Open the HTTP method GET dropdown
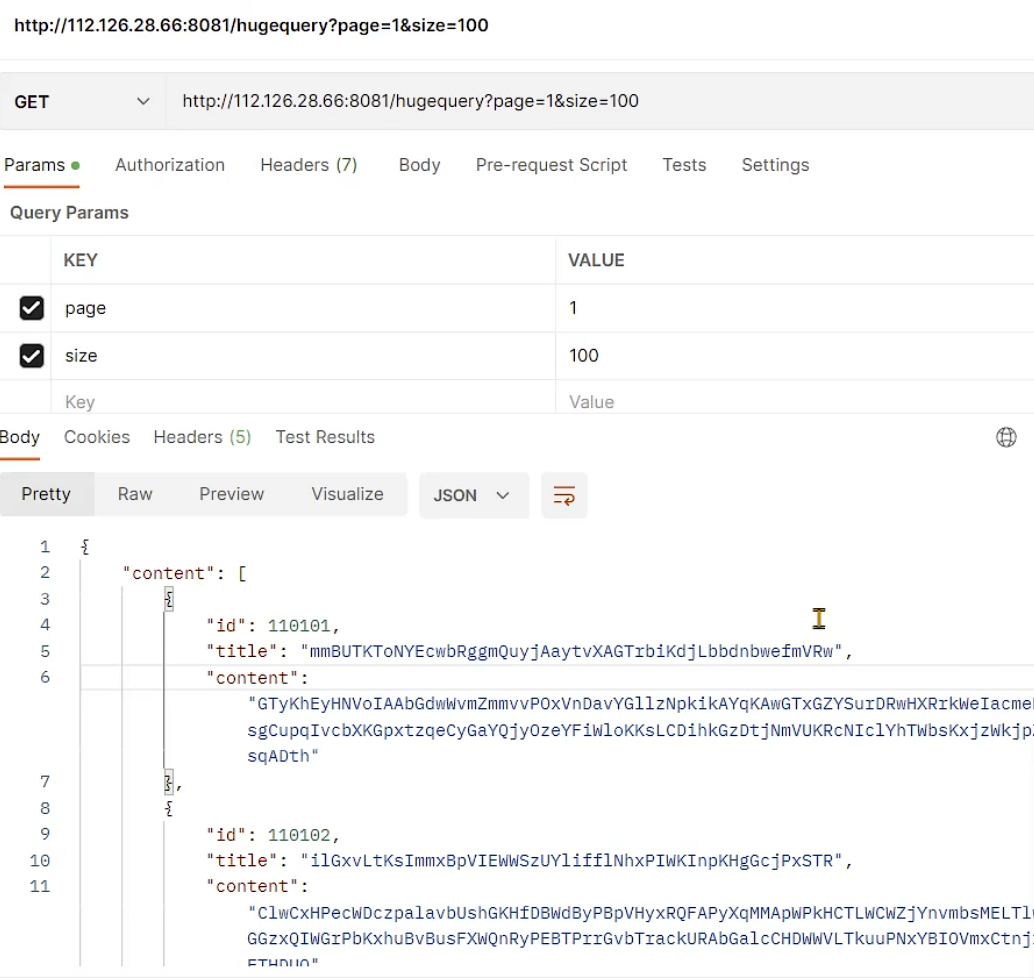 [x=82, y=102]
